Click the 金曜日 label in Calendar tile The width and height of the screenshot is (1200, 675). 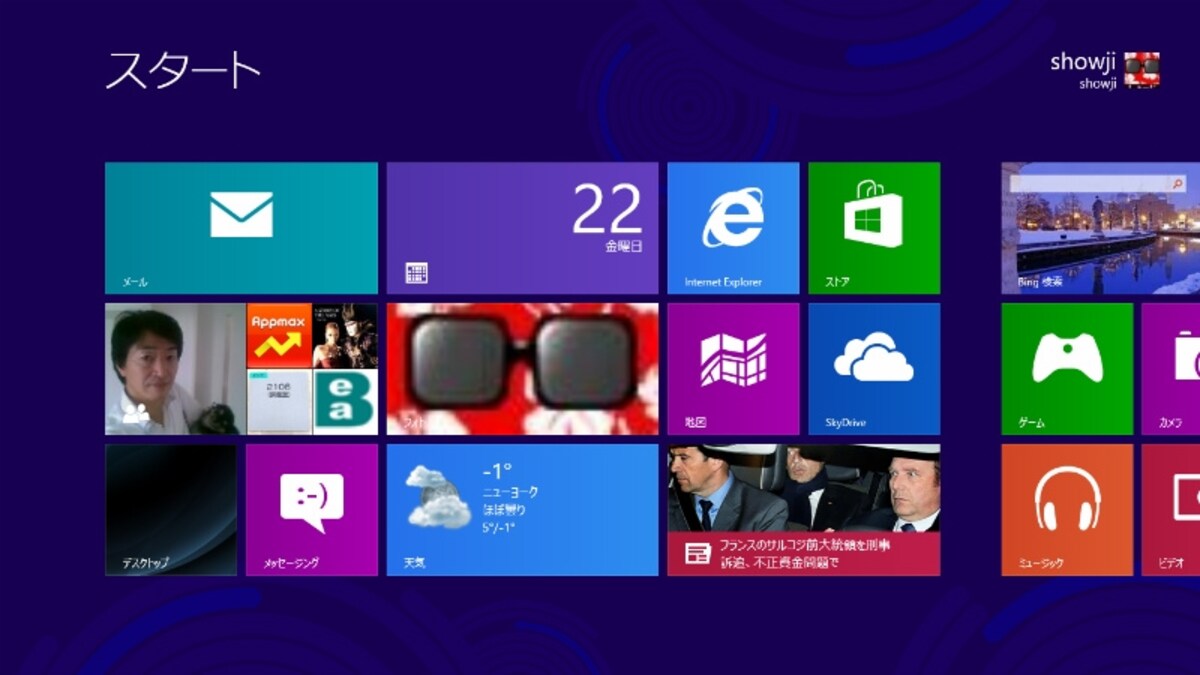coord(623,245)
